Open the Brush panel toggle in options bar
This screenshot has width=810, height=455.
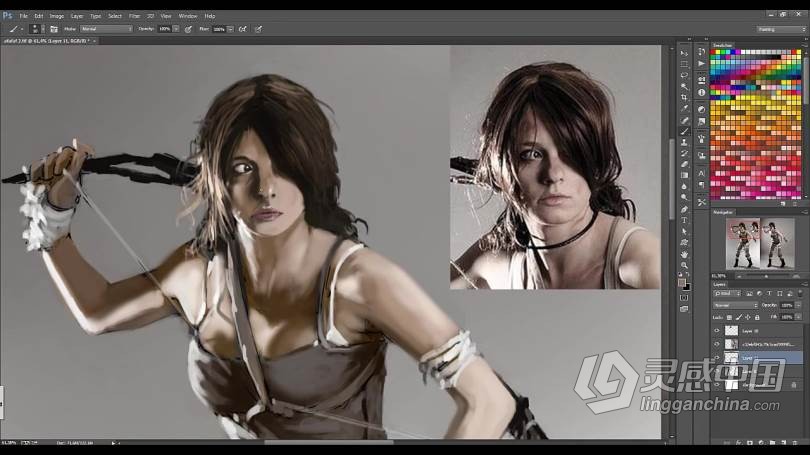click(54, 29)
